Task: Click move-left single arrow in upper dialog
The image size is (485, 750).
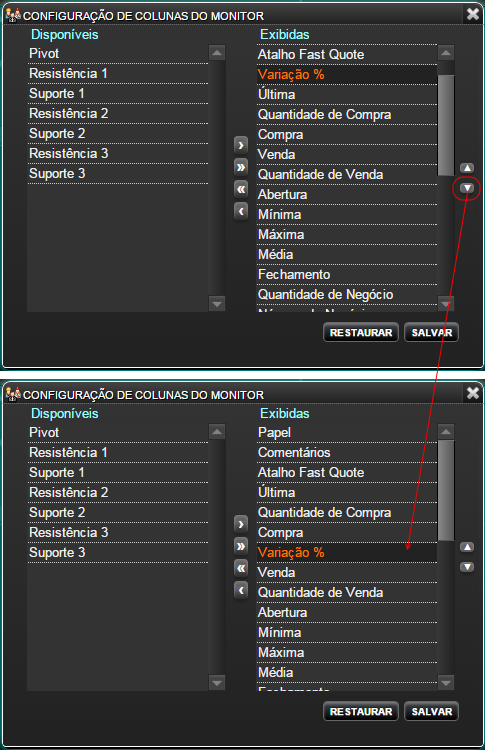Action: click(x=241, y=210)
